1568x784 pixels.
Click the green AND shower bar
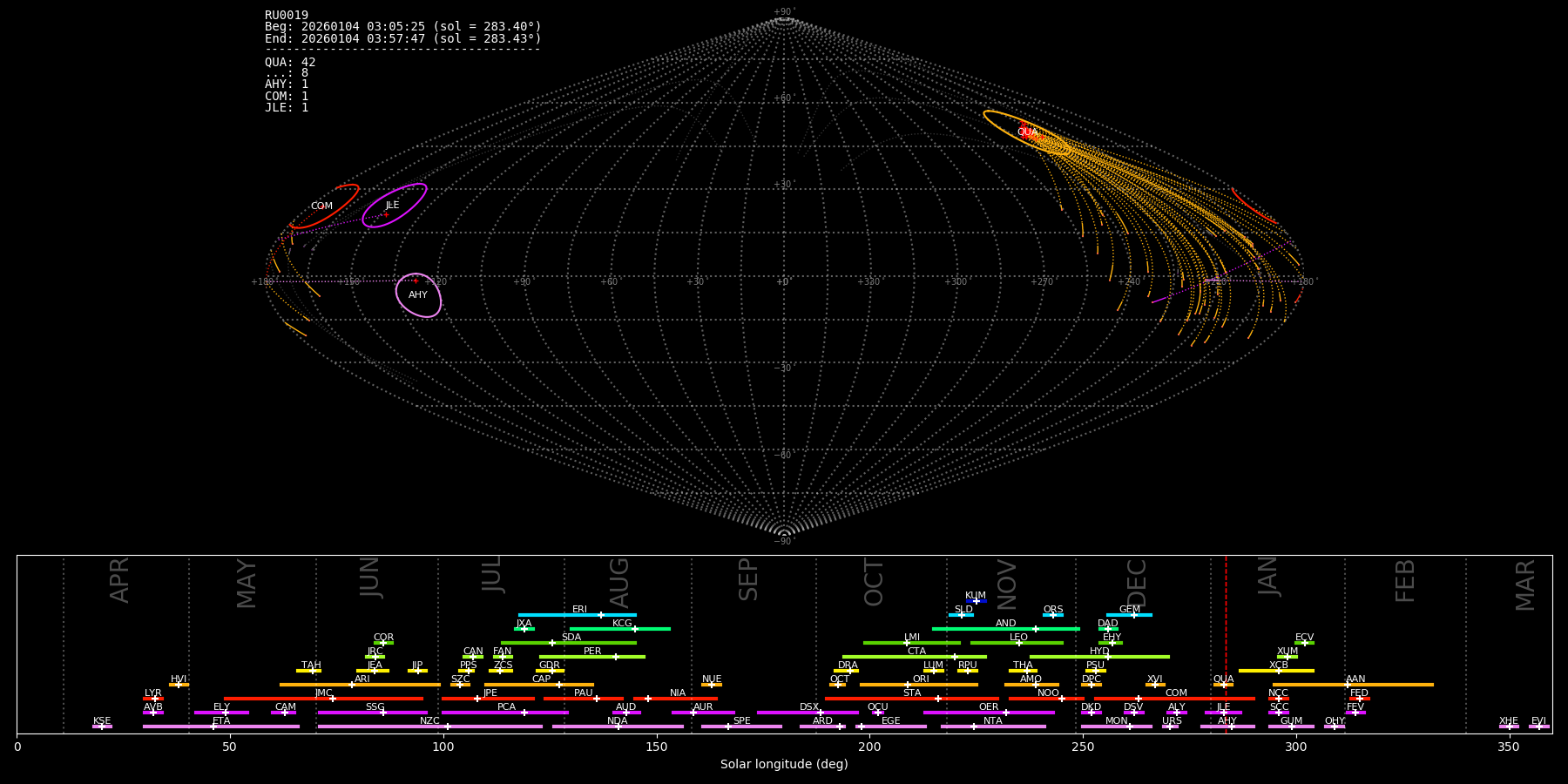click(x=976, y=629)
